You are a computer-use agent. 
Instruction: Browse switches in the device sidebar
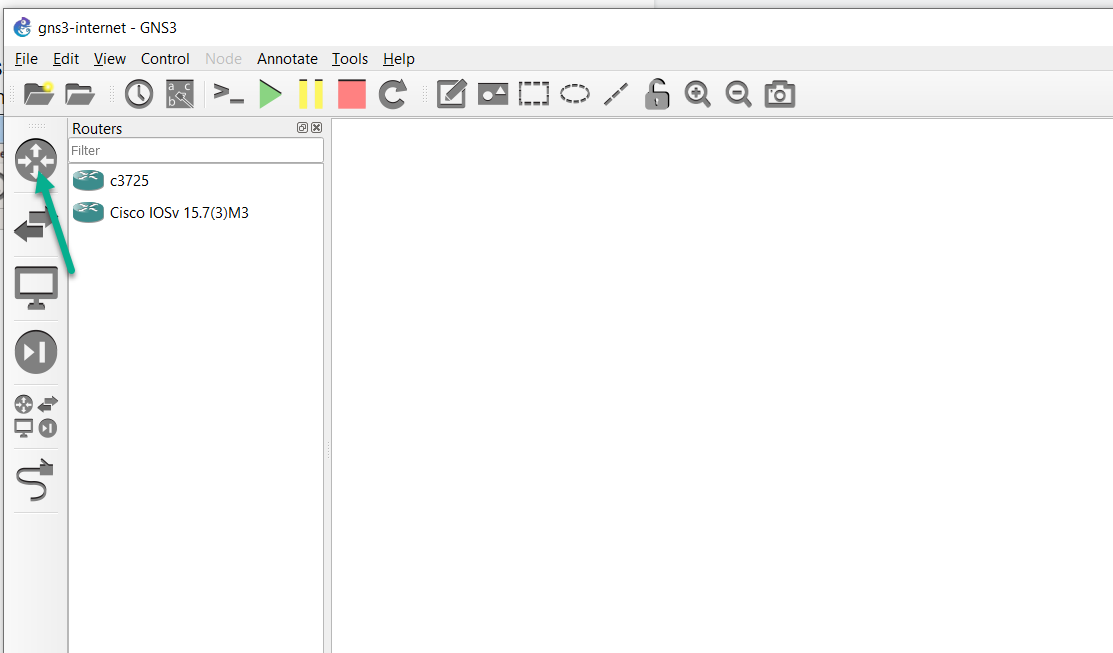coord(35,224)
